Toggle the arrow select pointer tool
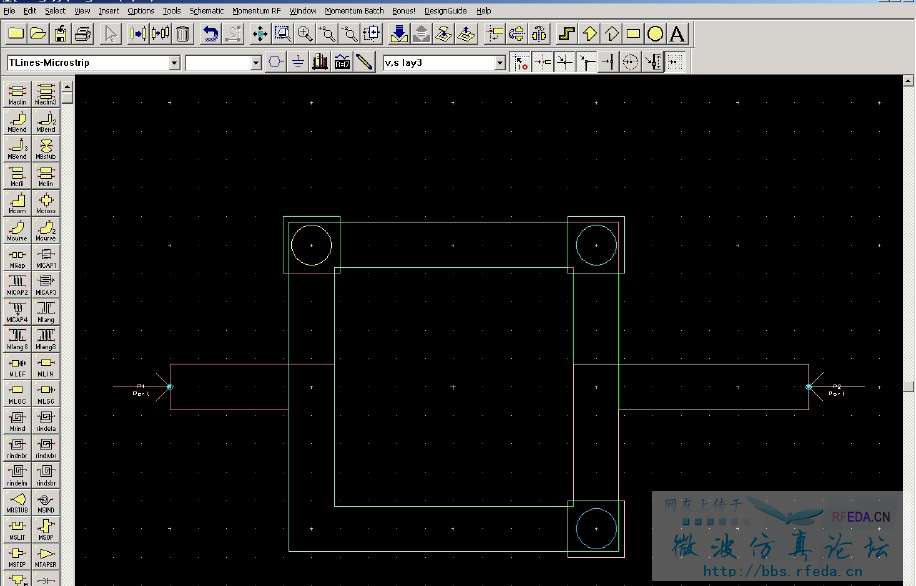The width and height of the screenshot is (916, 586). pos(110,34)
